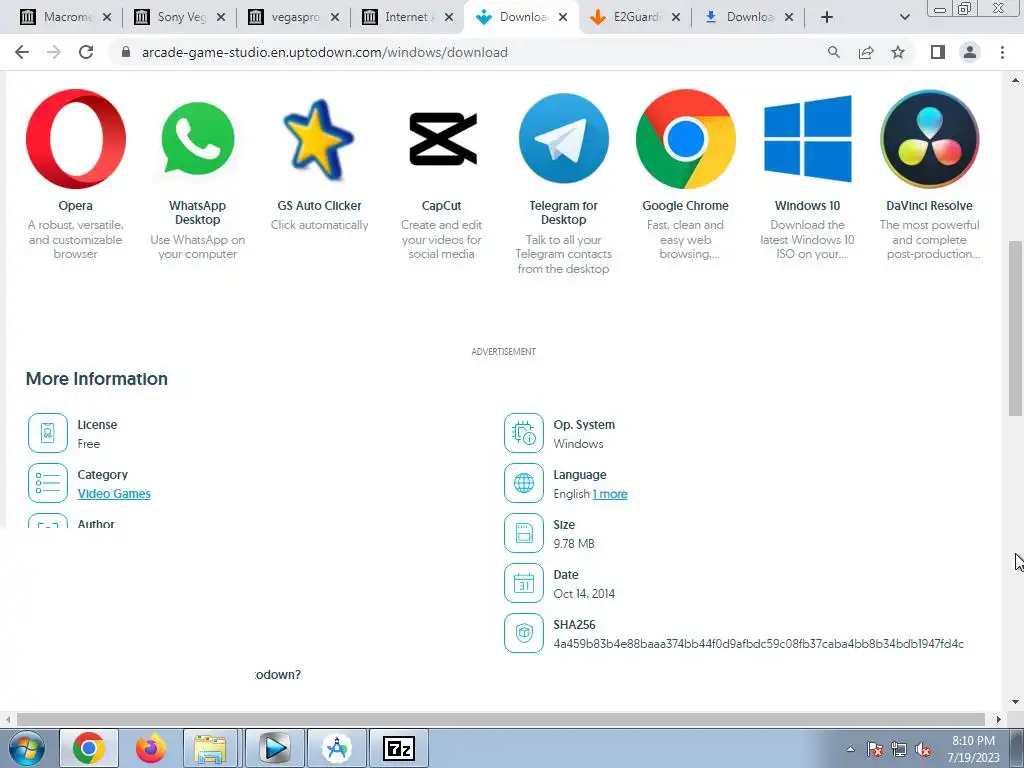The width and height of the screenshot is (1024, 768).
Task: Click the address bar URL field
Action: pyautogui.click(x=470, y=52)
